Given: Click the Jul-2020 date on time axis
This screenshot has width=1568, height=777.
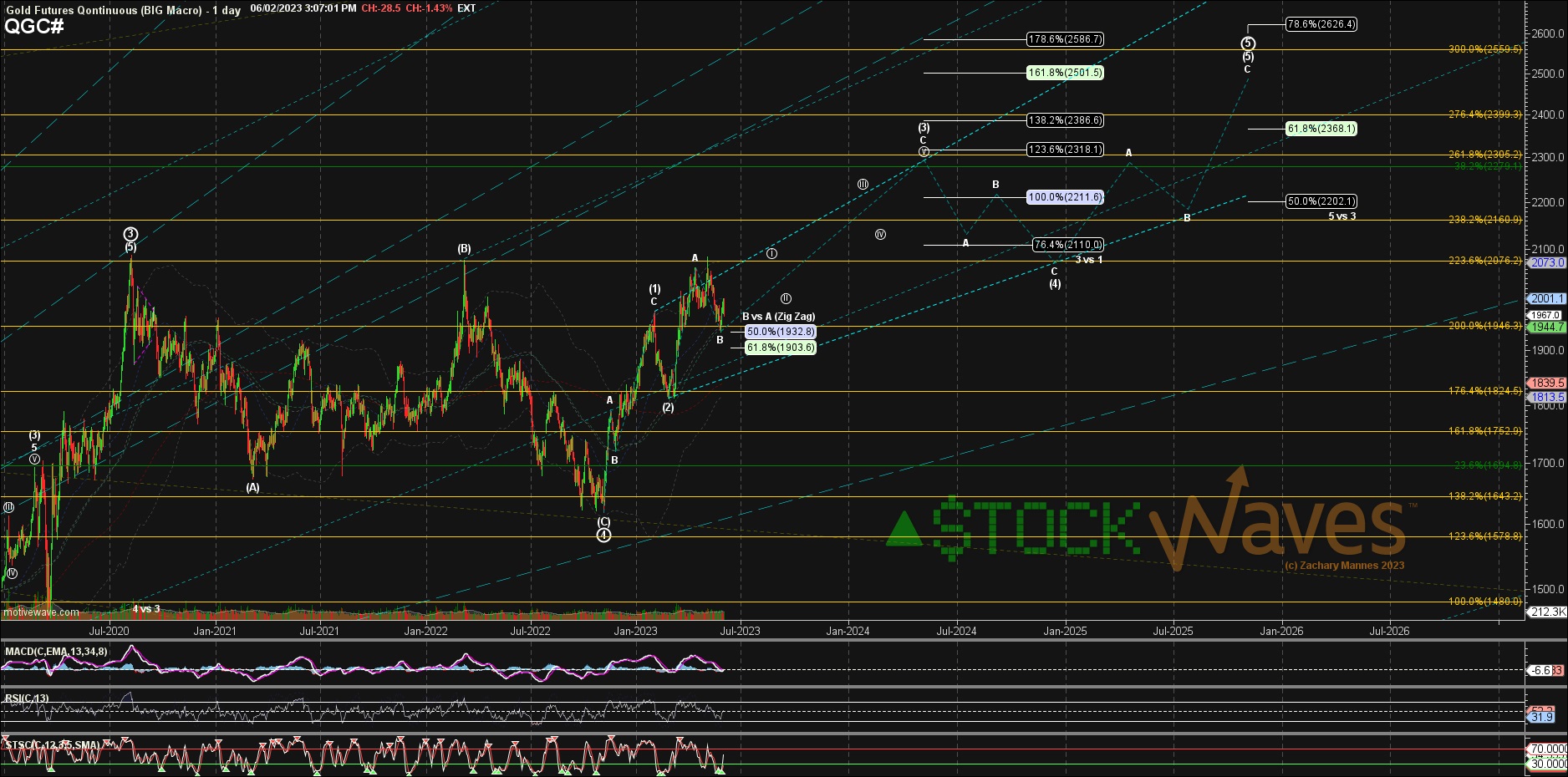Looking at the screenshot, I should [109, 631].
